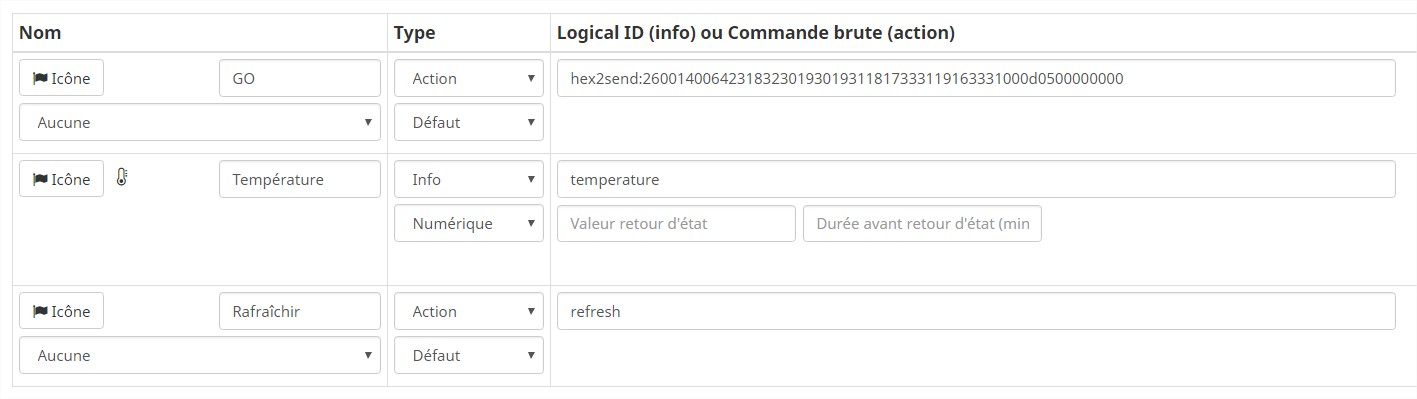The height and width of the screenshot is (399, 1417).
Task: Select the thermometer icon beside Température
Action: click(122, 178)
